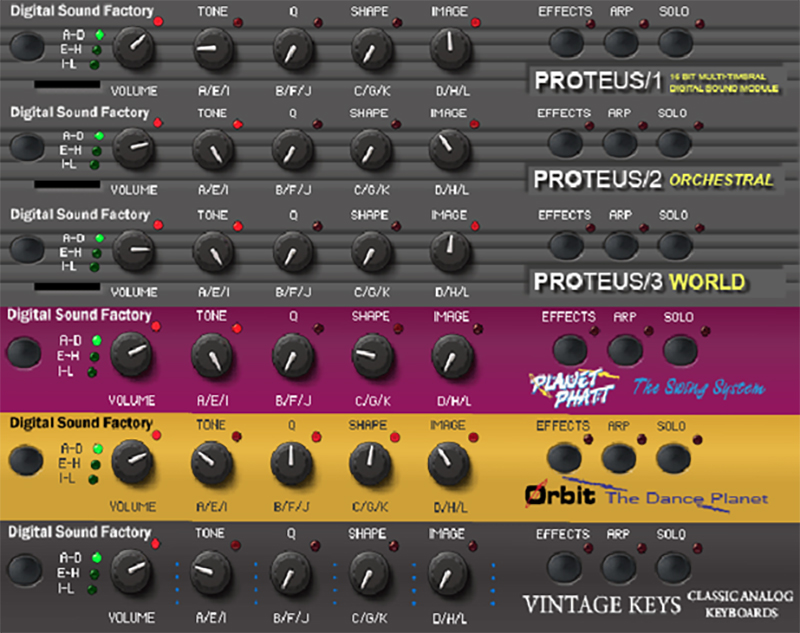The height and width of the screenshot is (633, 800).
Task: Adjust the Proteus/2 Tone A/E/I knob
Action: click(x=213, y=149)
